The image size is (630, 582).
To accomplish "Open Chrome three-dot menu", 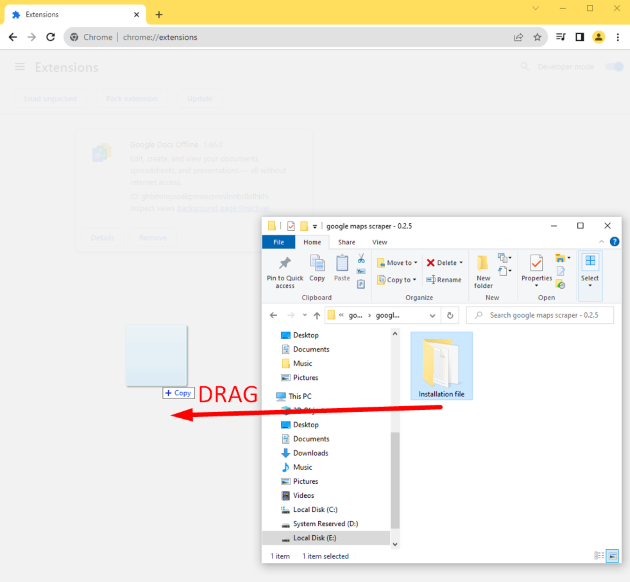I will click(x=618, y=37).
